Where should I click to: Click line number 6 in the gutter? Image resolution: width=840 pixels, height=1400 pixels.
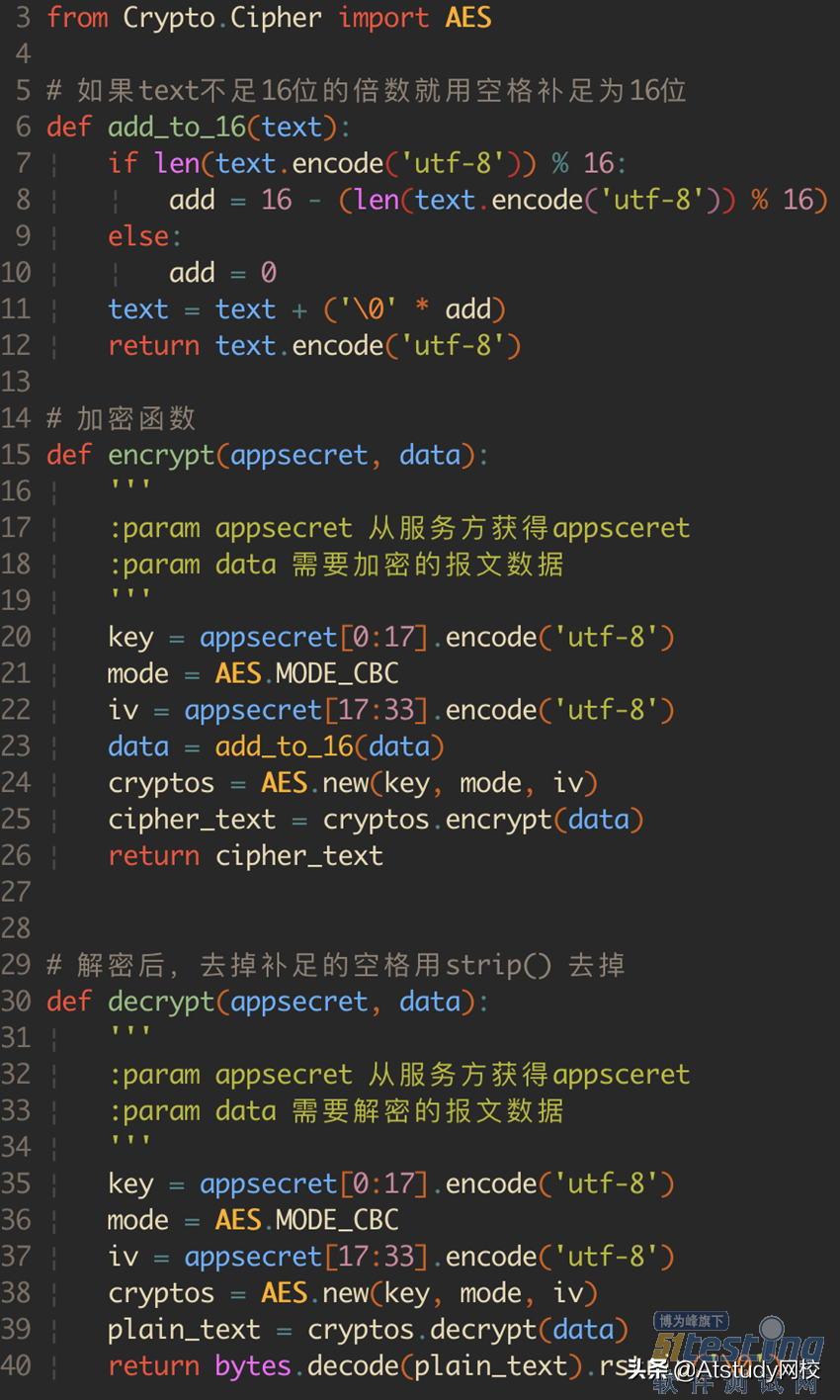tap(23, 127)
